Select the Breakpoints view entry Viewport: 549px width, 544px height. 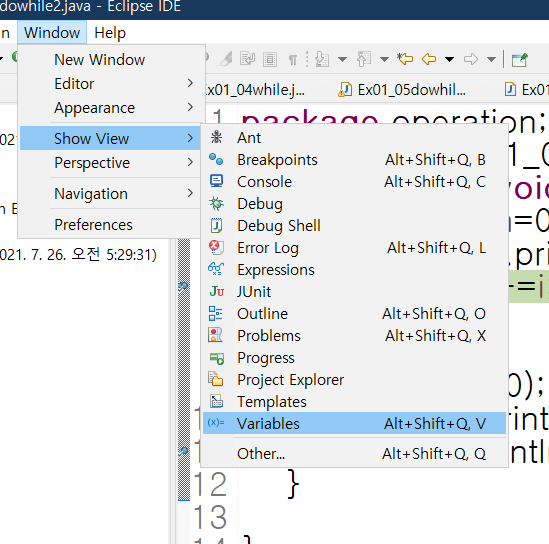tap(354, 159)
